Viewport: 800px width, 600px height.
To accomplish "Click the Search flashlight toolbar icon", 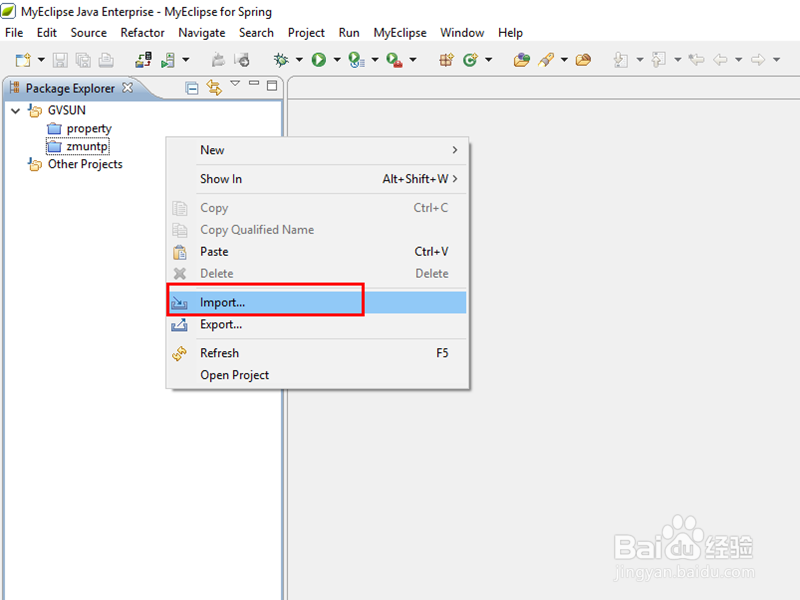I will (x=546, y=60).
